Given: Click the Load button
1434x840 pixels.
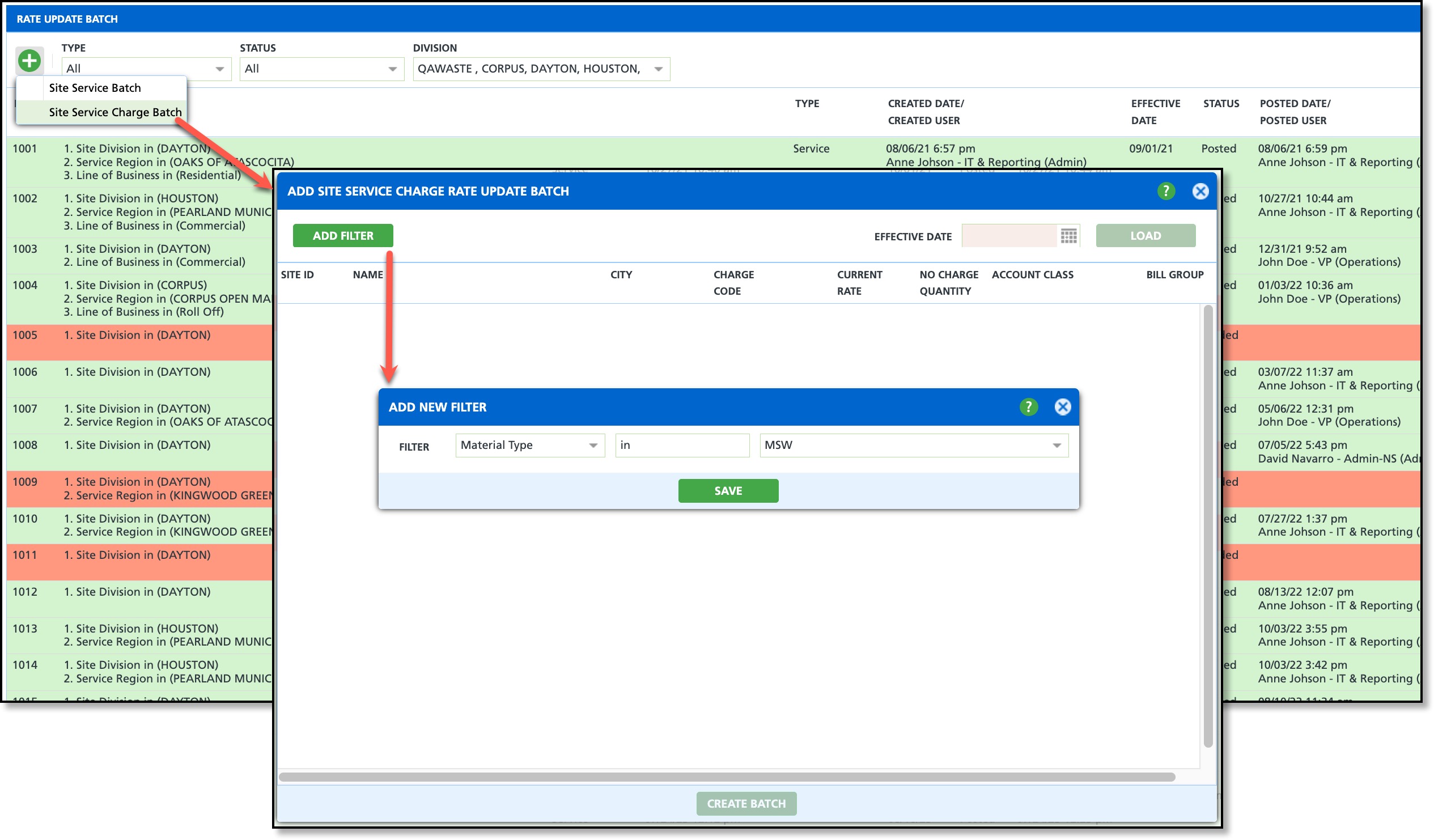Looking at the screenshot, I should tap(1145, 236).
